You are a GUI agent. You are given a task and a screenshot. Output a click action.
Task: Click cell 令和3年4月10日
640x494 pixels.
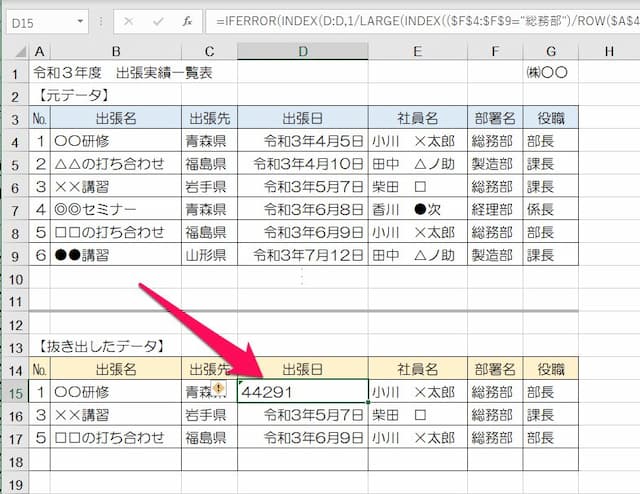(x=303, y=164)
